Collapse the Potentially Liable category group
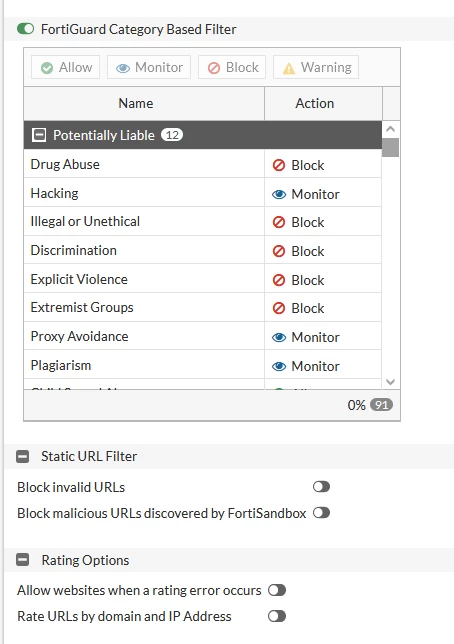Image resolution: width=454 pixels, height=644 pixels. tap(39, 135)
